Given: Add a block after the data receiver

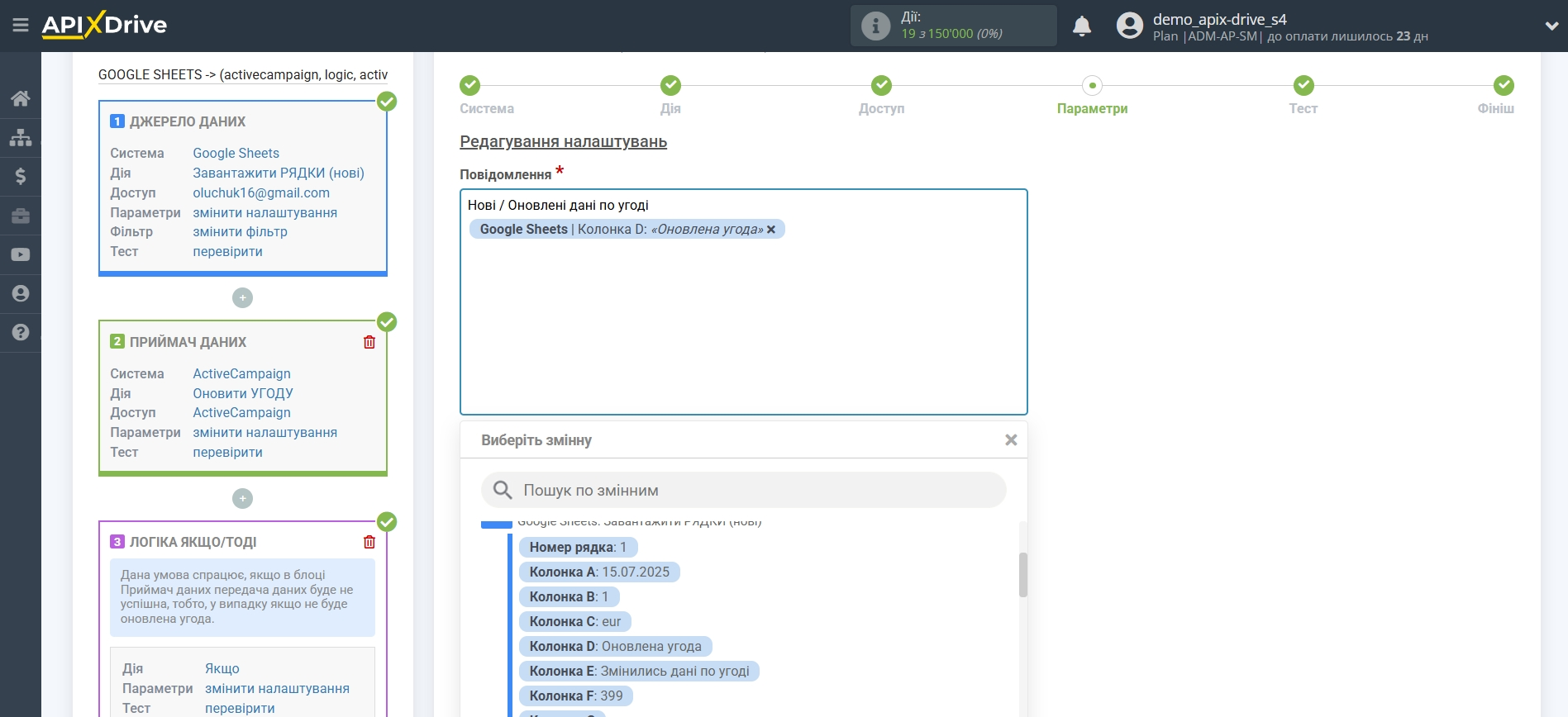Looking at the screenshot, I should point(242,498).
